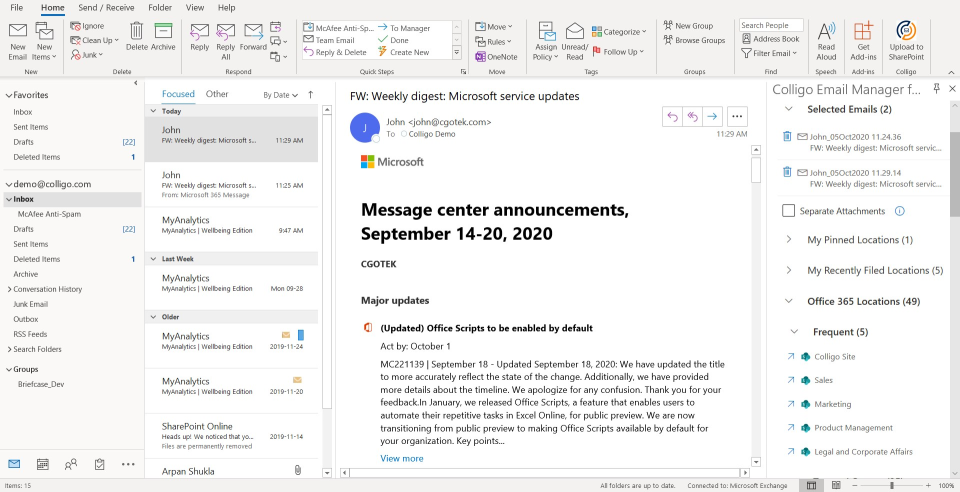Open Junk Email folder
Viewport: 960px width, 492px height.
(x=31, y=304)
